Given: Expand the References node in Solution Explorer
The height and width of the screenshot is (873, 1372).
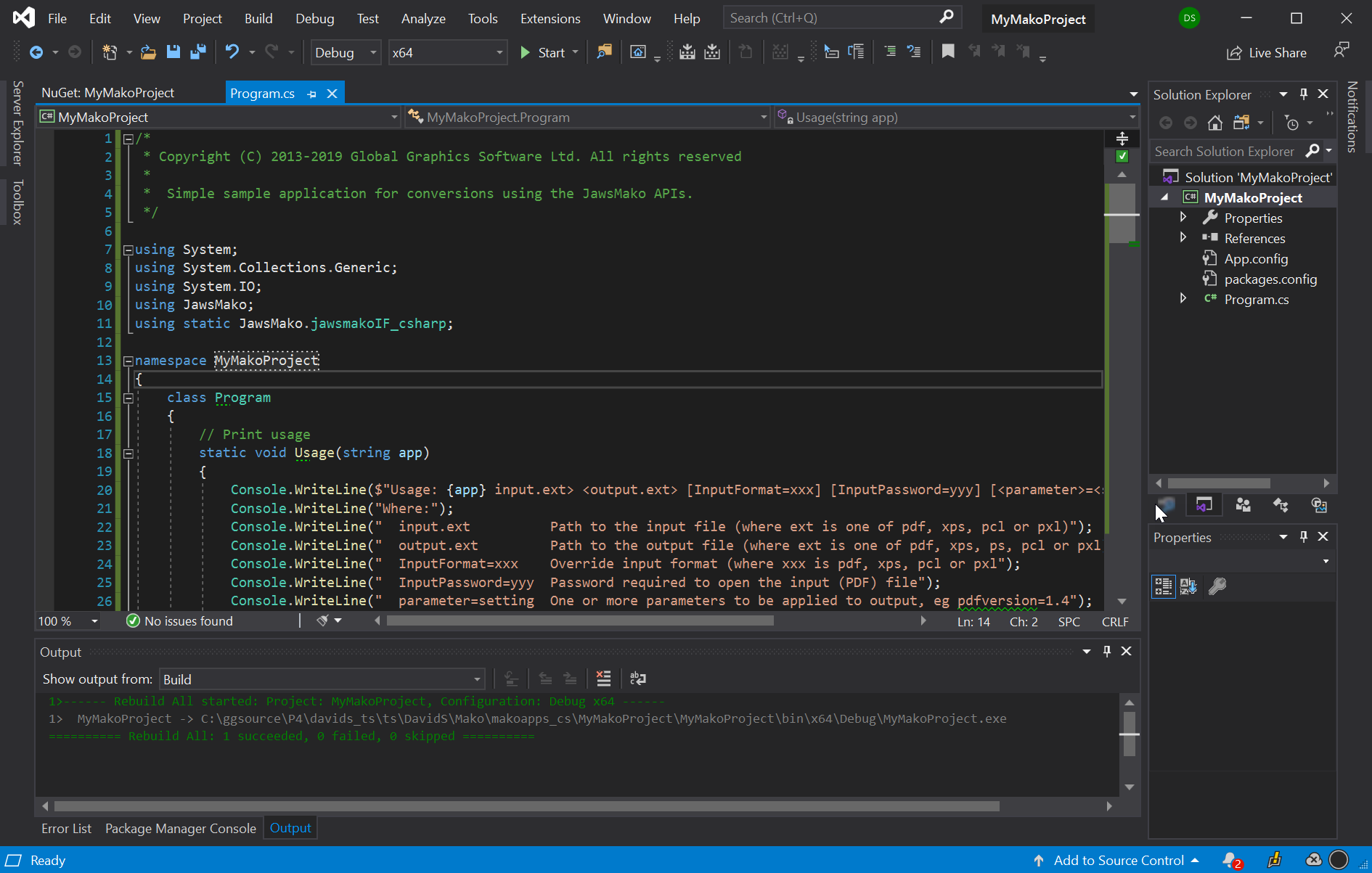Looking at the screenshot, I should click(x=1183, y=238).
